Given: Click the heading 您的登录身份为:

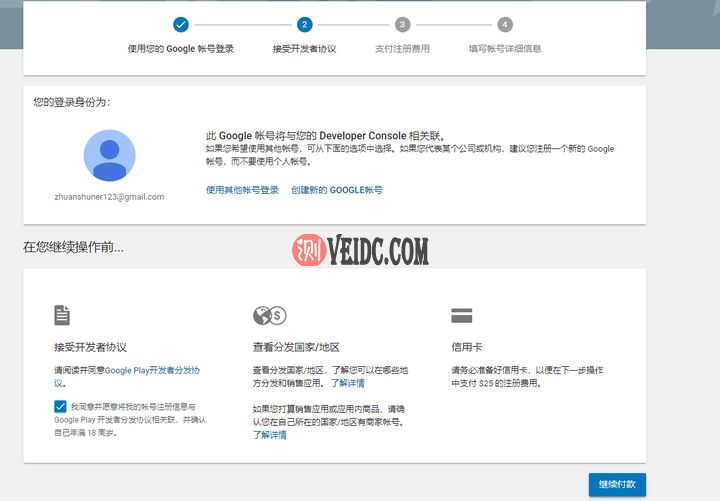Looking at the screenshot, I should (72, 102).
